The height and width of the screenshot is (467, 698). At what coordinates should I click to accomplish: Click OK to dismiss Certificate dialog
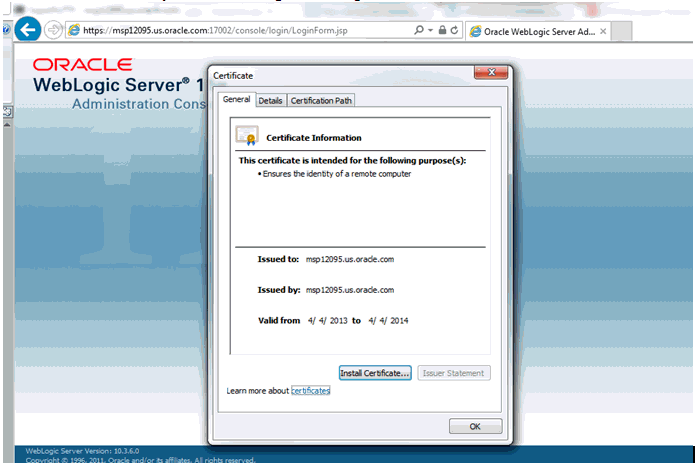tap(475, 426)
